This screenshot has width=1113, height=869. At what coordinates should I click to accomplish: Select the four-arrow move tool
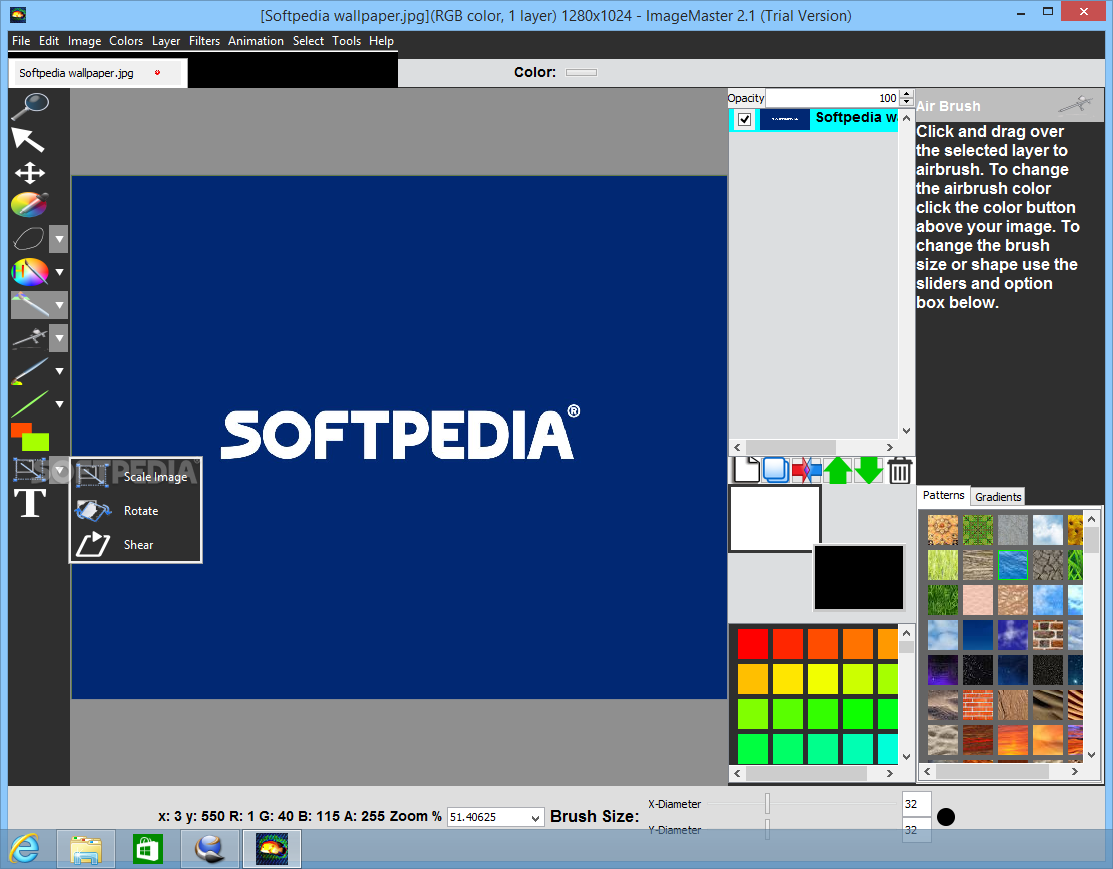coord(30,173)
